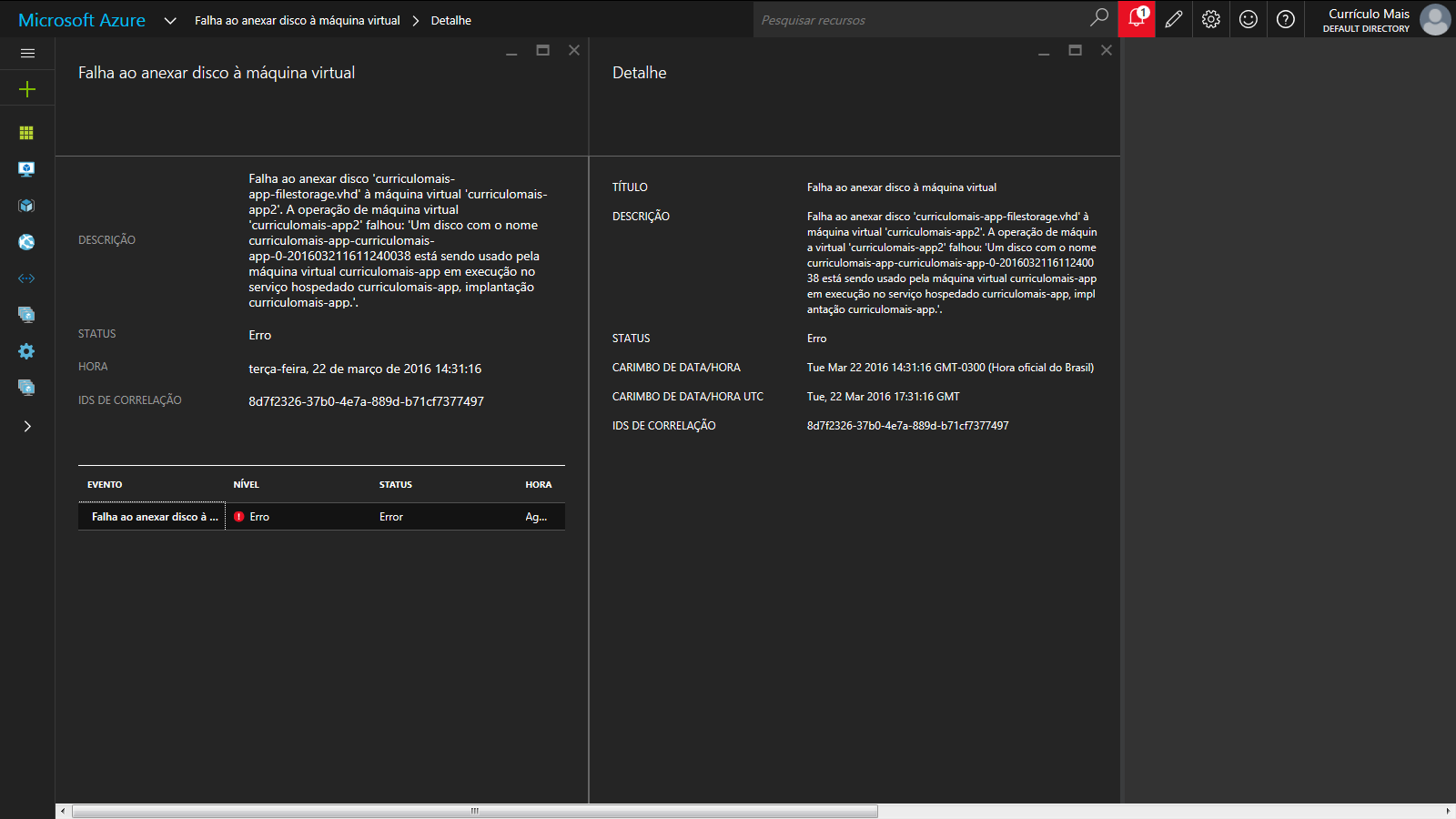Open stacked-monitors icon directly below Virtual networks icon

[x=26, y=315]
